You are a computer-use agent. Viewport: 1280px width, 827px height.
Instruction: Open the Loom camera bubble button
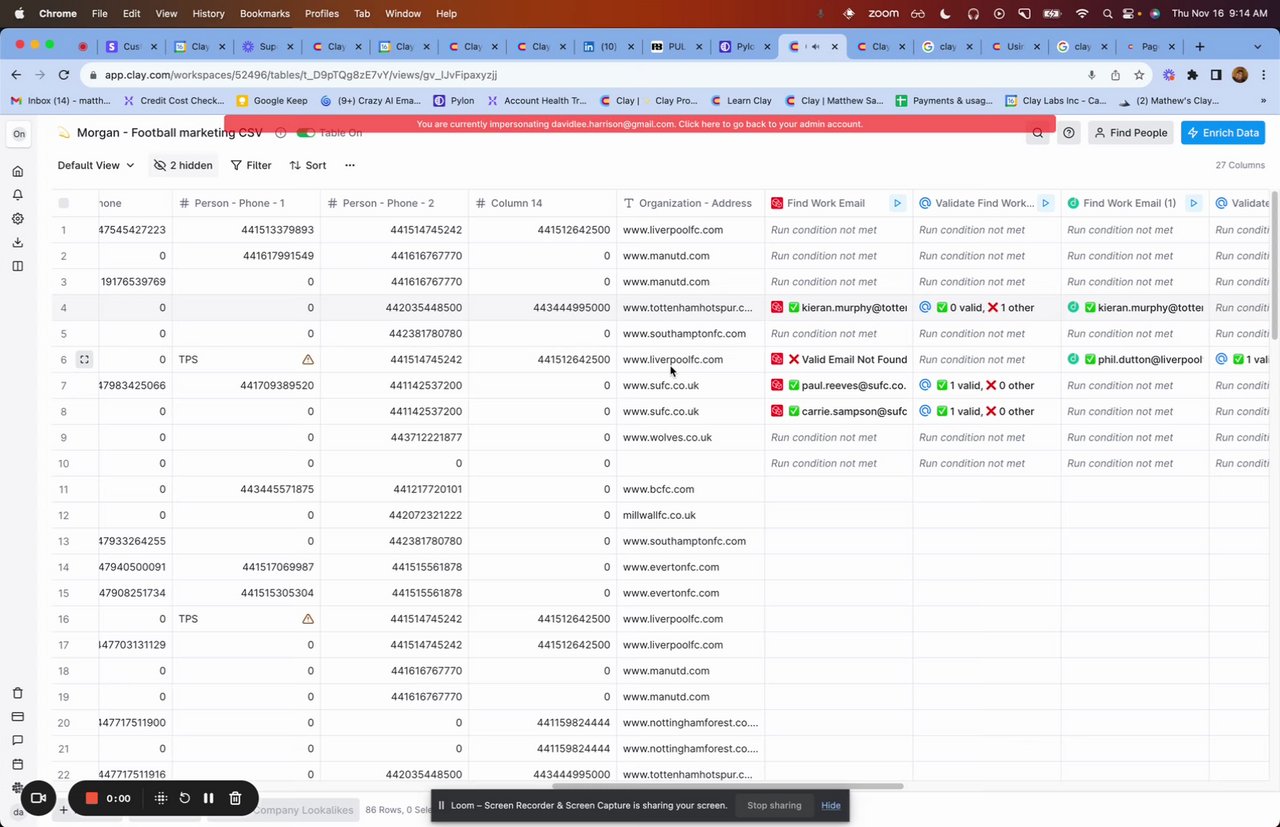tap(39, 798)
